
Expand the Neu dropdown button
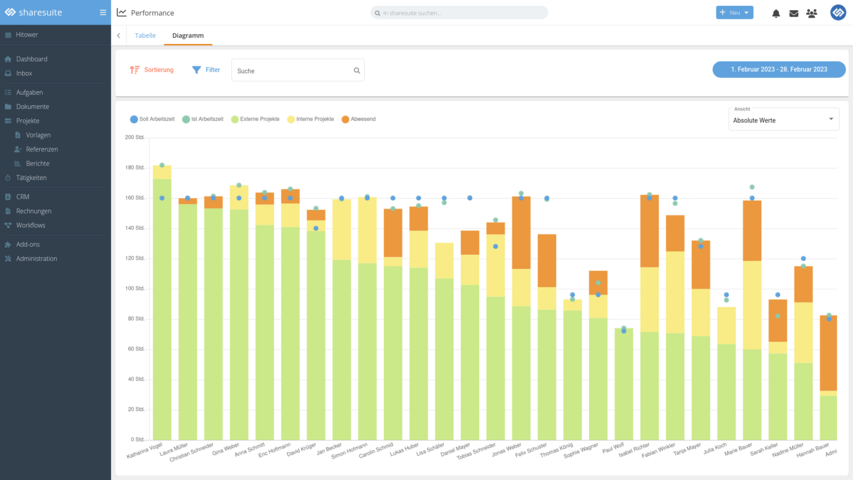[735, 13]
